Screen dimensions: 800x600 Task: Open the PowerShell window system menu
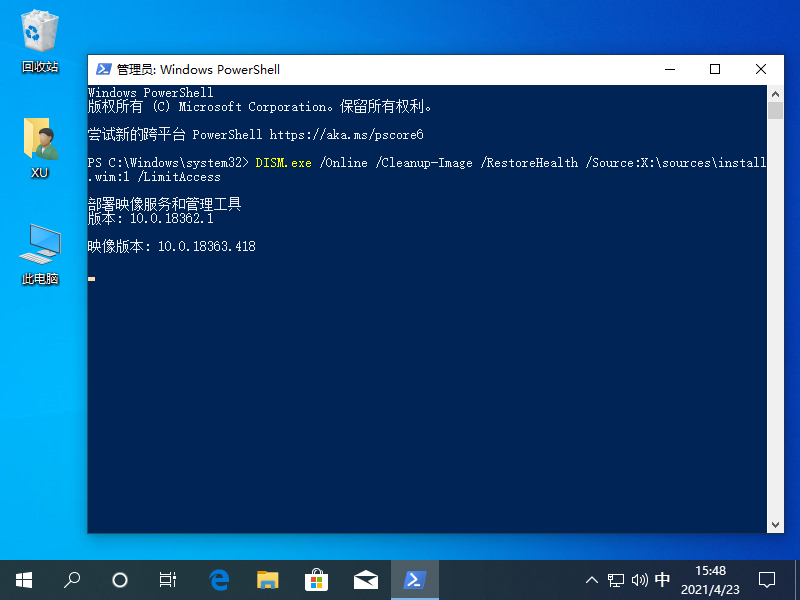click(x=103, y=69)
